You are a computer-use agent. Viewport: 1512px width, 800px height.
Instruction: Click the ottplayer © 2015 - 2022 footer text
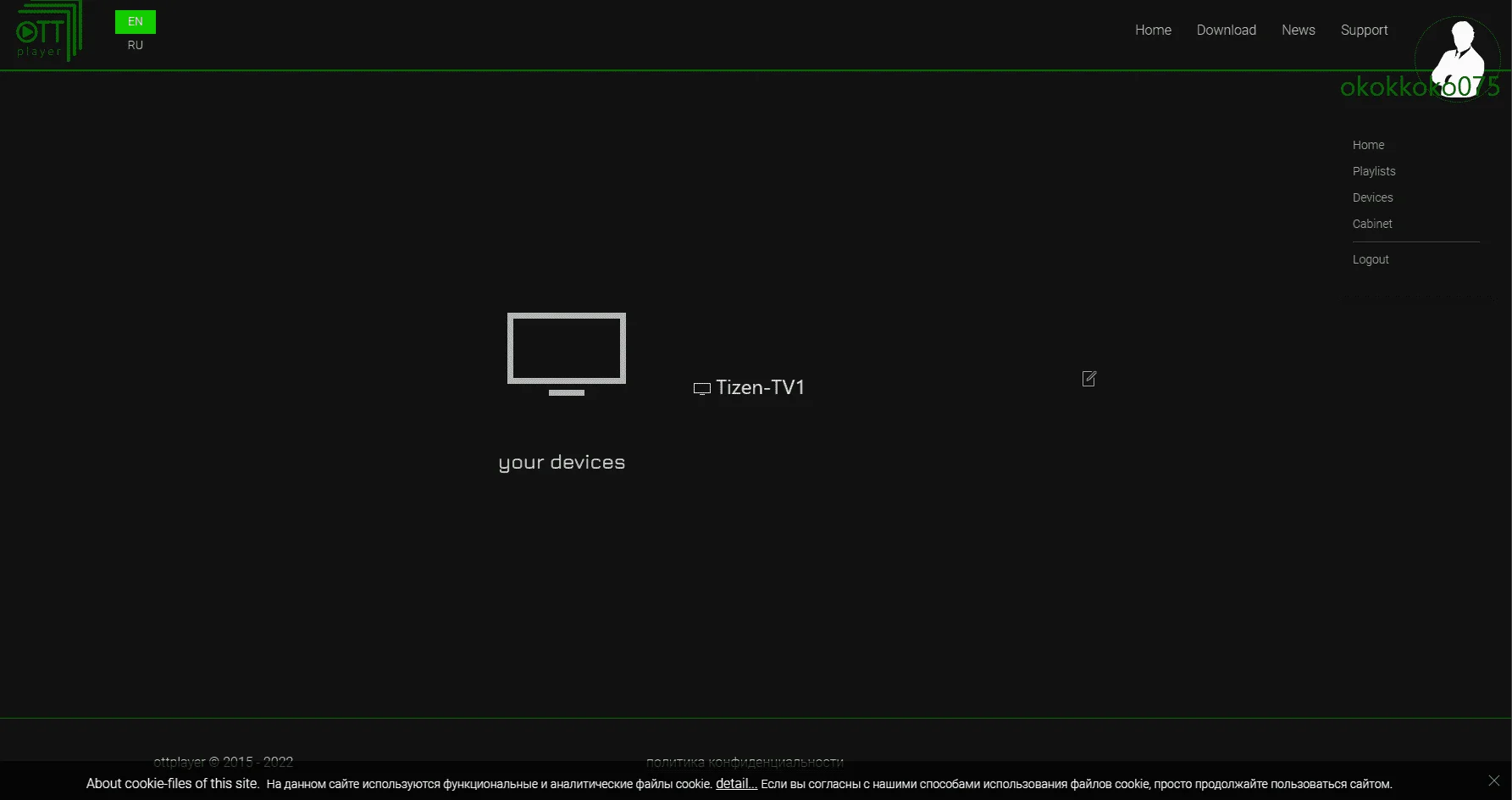click(x=223, y=762)
